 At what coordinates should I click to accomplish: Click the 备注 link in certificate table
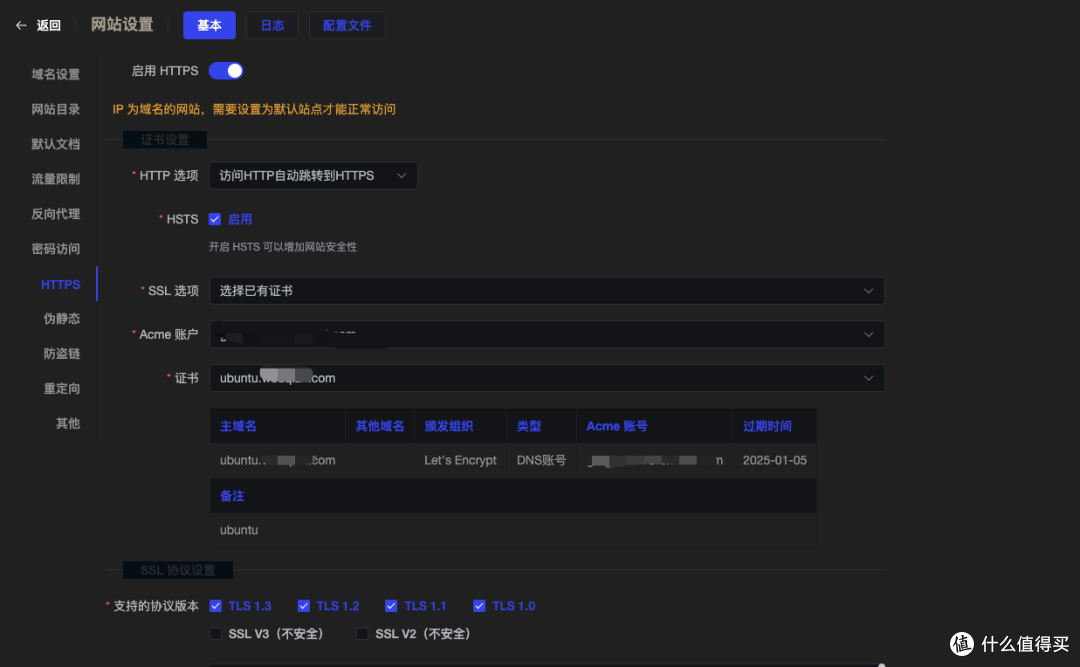tap(231, 495)
